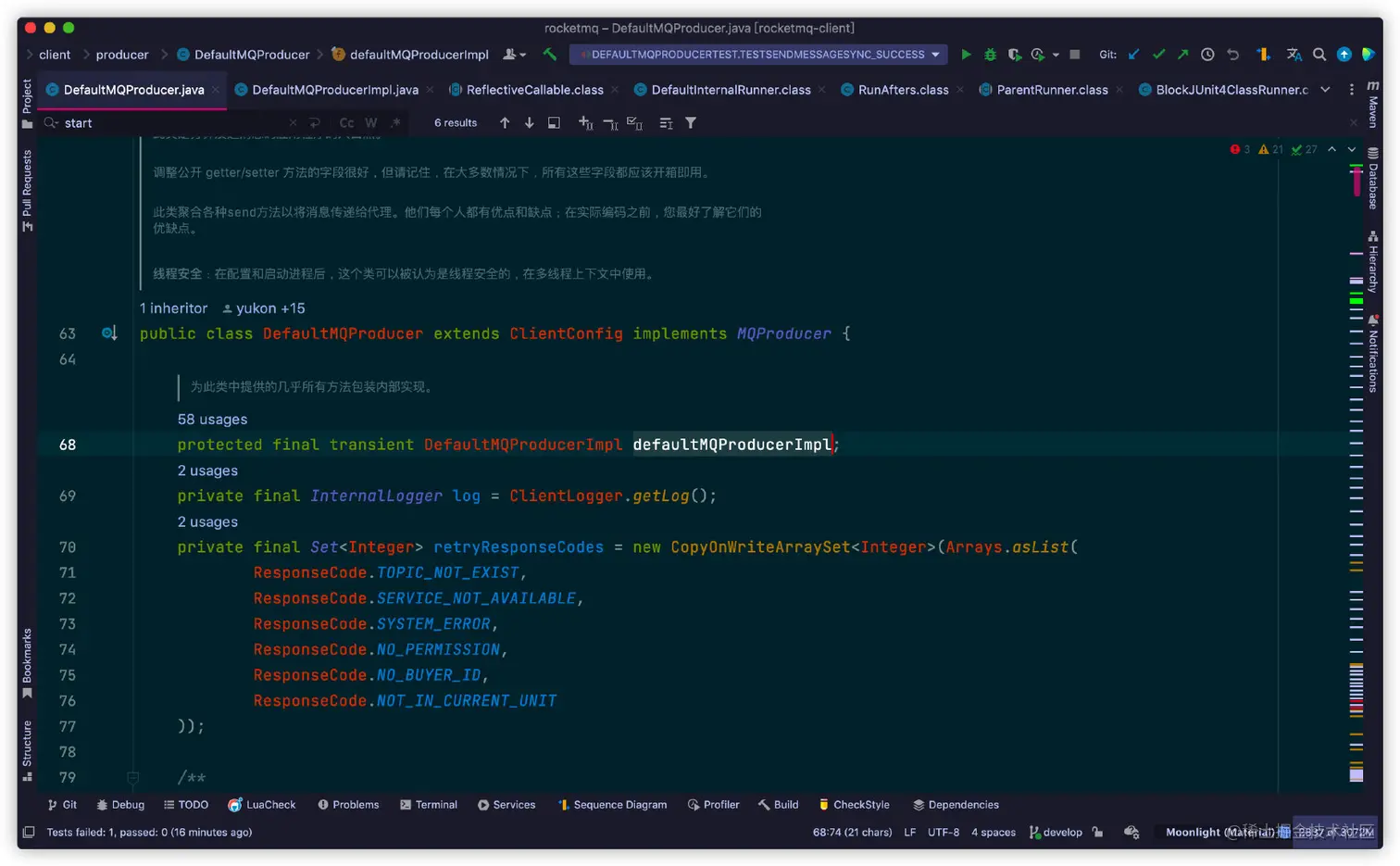Click the blue IDE update icon

coord(1344,55)
